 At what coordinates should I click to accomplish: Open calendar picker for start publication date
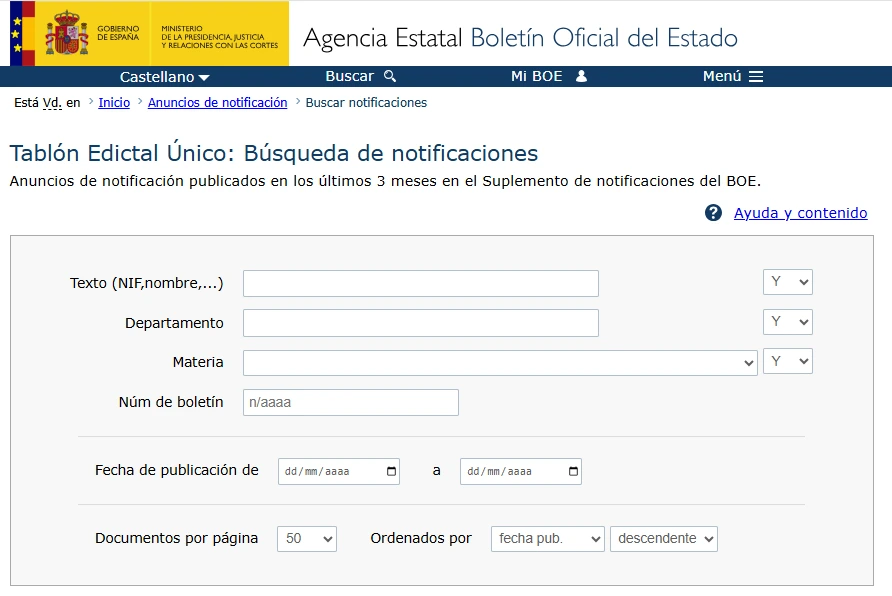tap(391, 471)
